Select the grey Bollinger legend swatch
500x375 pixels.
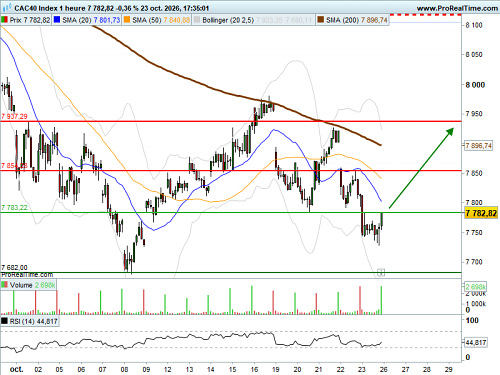tap(197, 20)
